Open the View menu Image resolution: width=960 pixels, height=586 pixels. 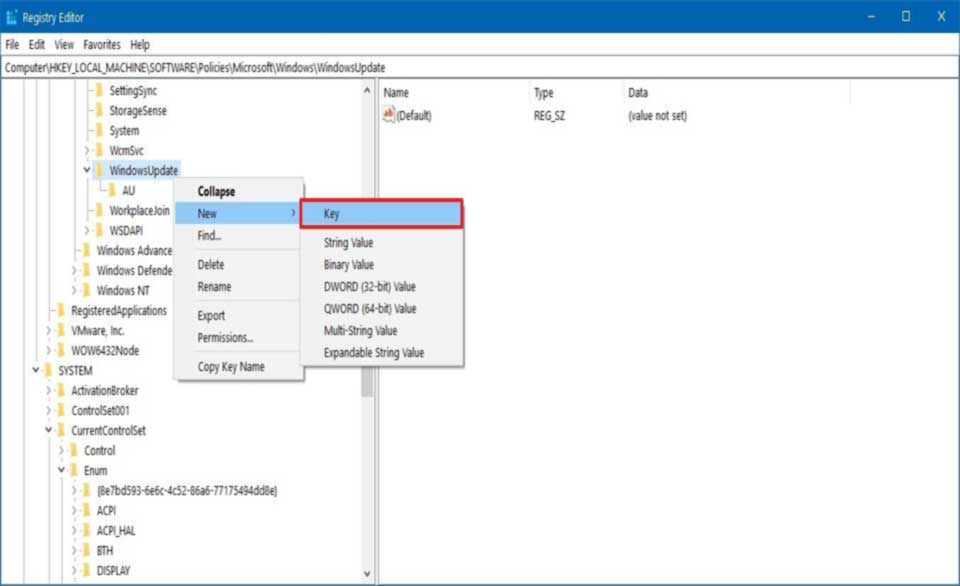point(64,45)
